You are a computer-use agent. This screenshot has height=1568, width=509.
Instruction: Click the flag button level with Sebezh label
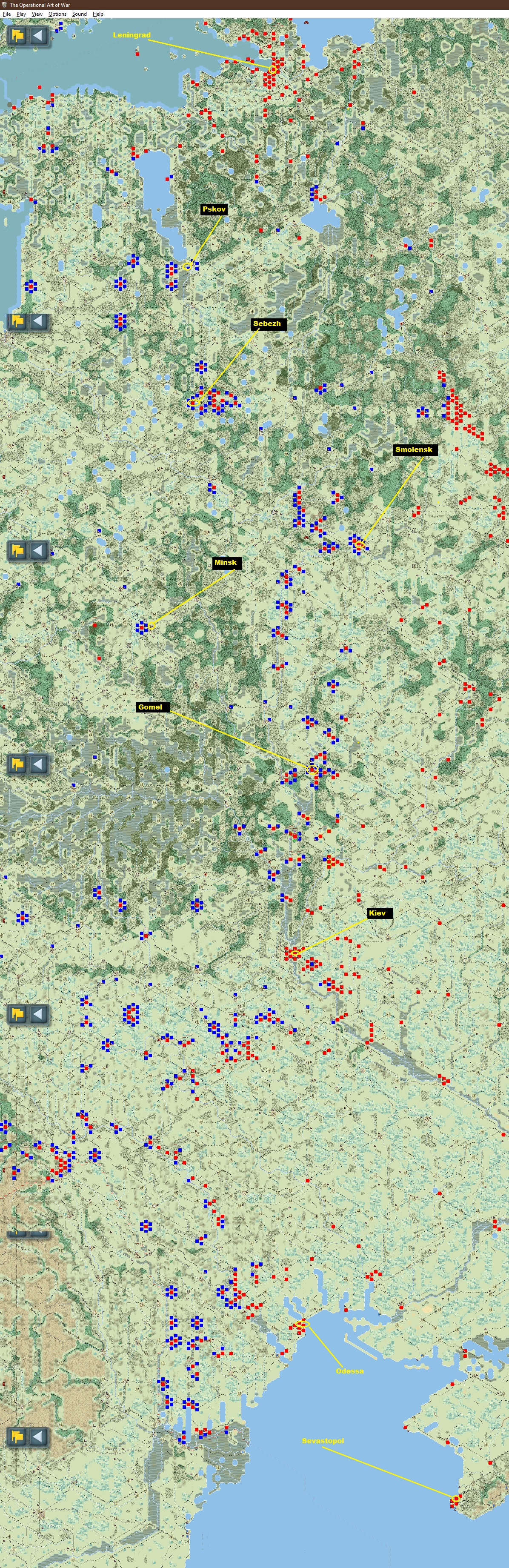(17, 321)
